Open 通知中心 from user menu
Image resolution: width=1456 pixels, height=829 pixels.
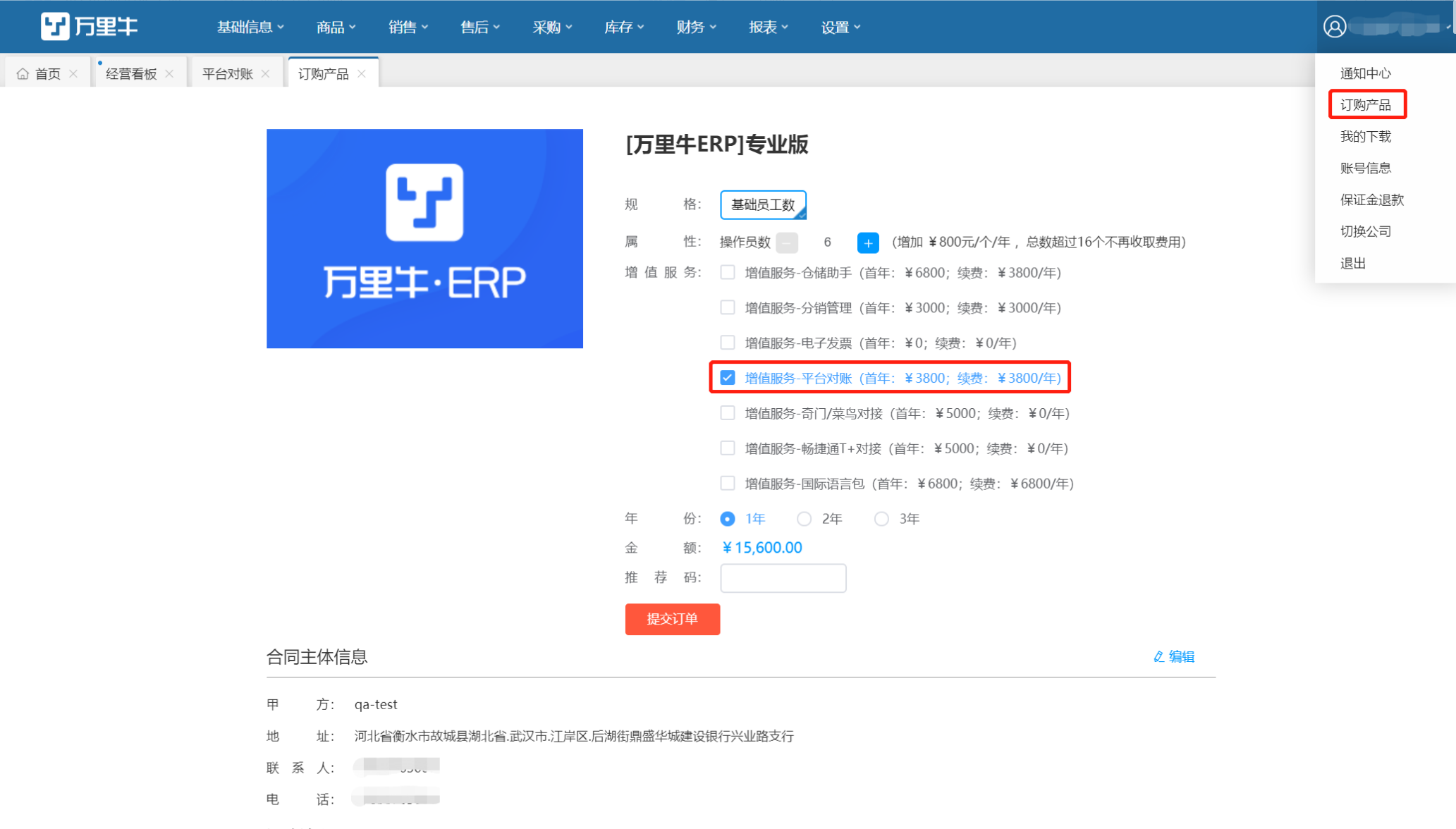(x=1365, y=73)
